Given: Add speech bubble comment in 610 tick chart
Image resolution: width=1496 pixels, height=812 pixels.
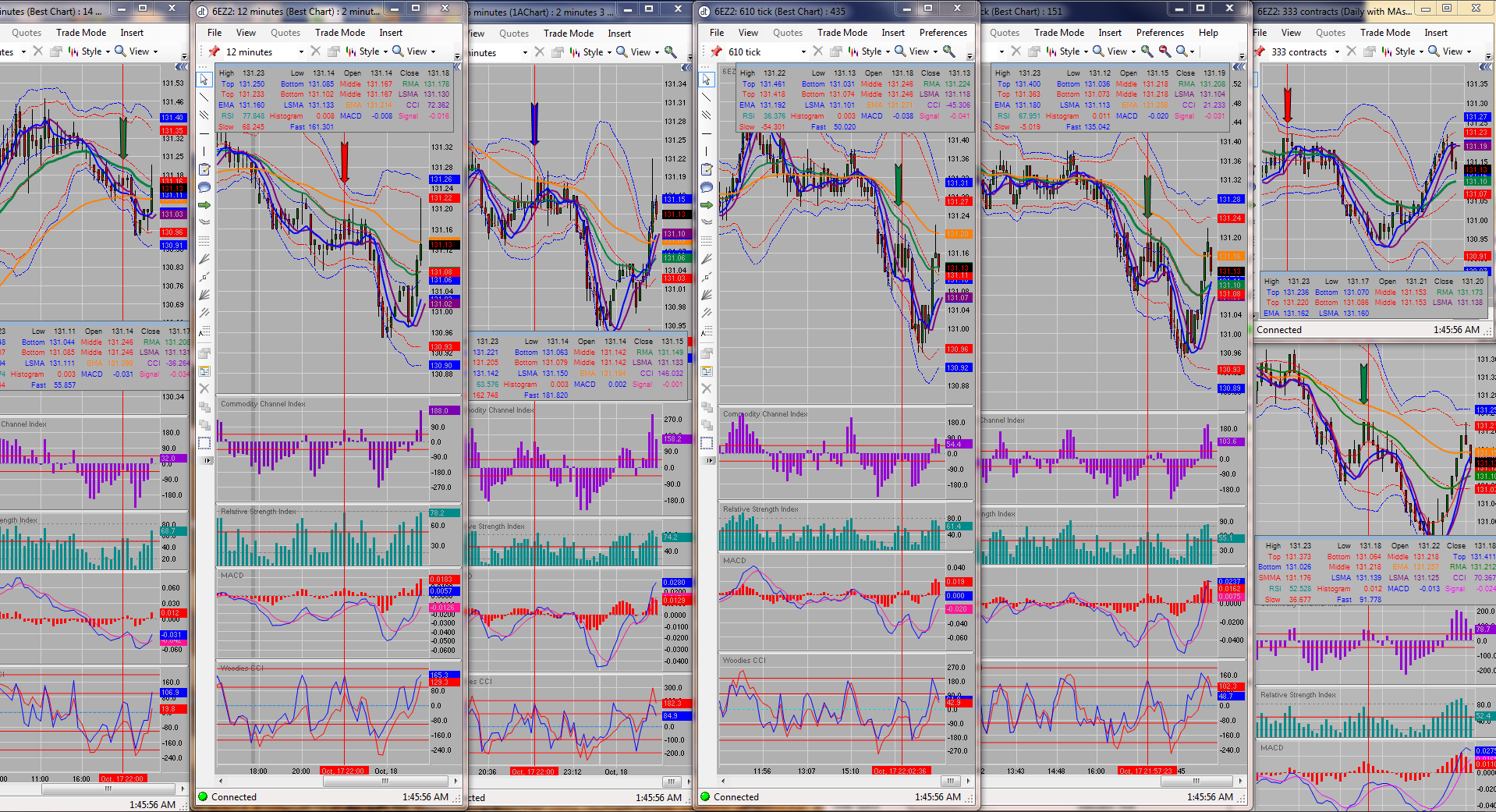Looking at the screenshot, I should (707, 187).
